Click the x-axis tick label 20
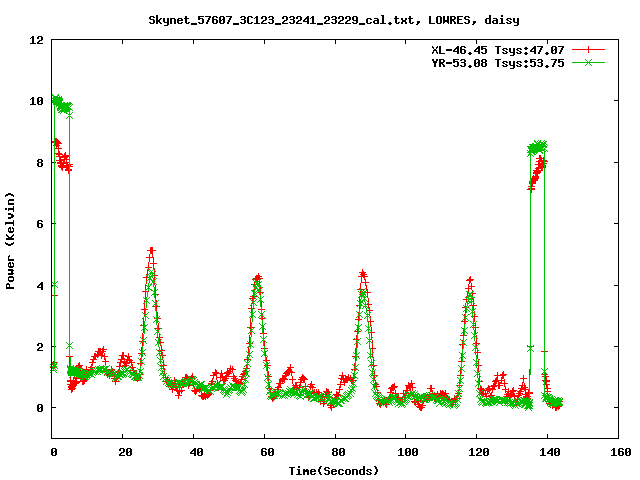The width and height of the screenshot is (640, 480). [125, 452]
